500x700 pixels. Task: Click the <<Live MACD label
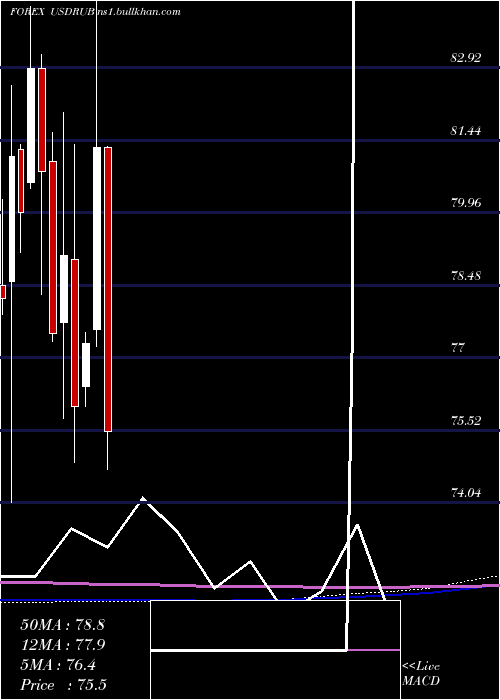coord(421,674)
